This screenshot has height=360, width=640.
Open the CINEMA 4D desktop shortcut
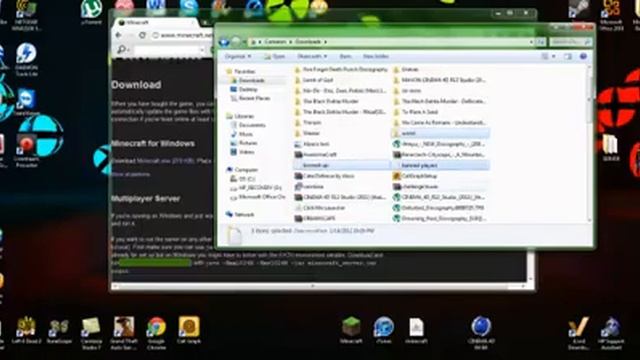click(x=481, y=333)
